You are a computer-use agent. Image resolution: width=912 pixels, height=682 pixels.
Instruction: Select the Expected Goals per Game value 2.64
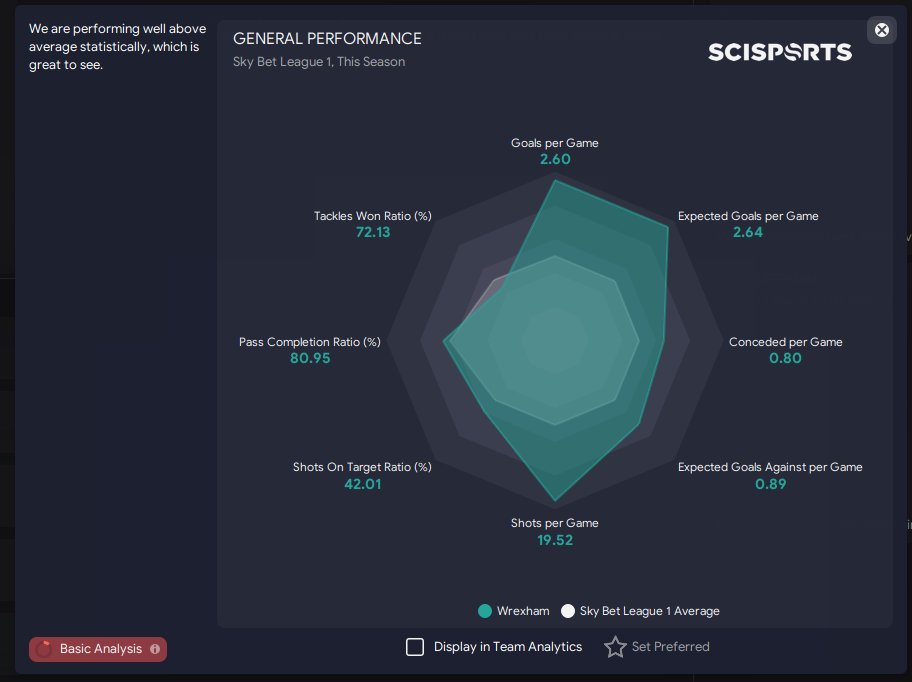747,232
